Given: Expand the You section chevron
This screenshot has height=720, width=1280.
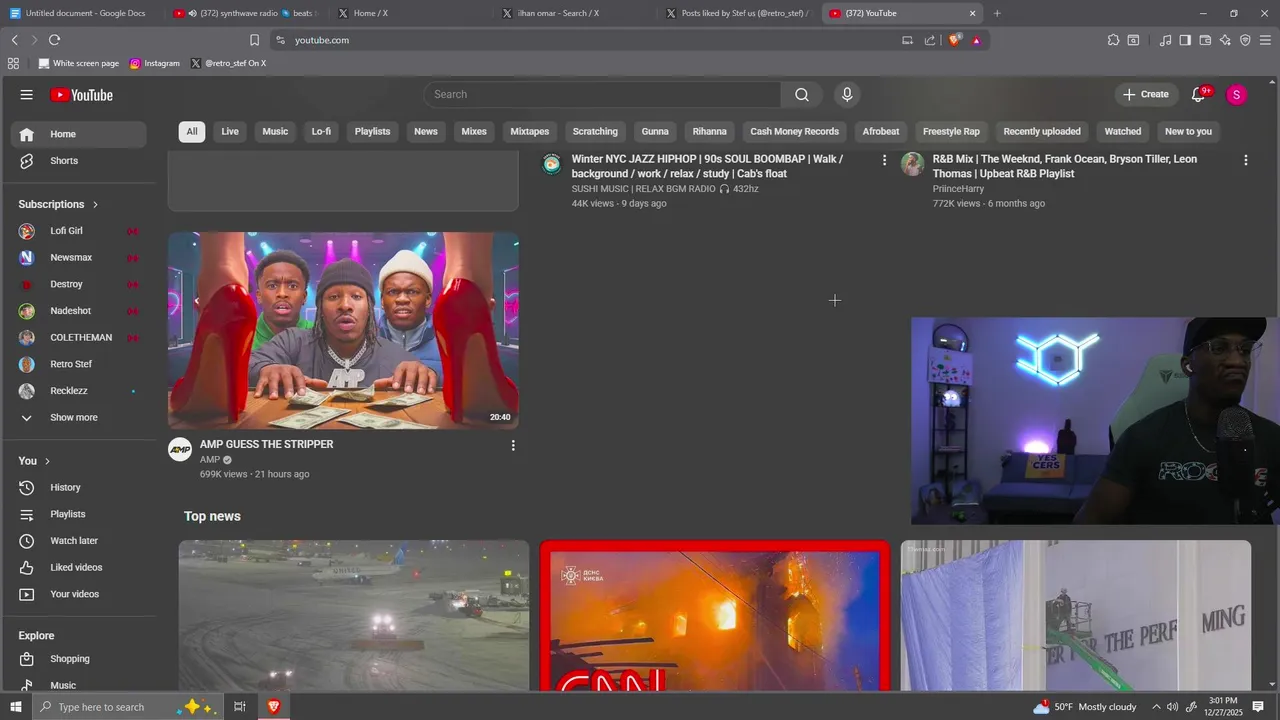Looking at the screenshot, I should tap(47, 461).
